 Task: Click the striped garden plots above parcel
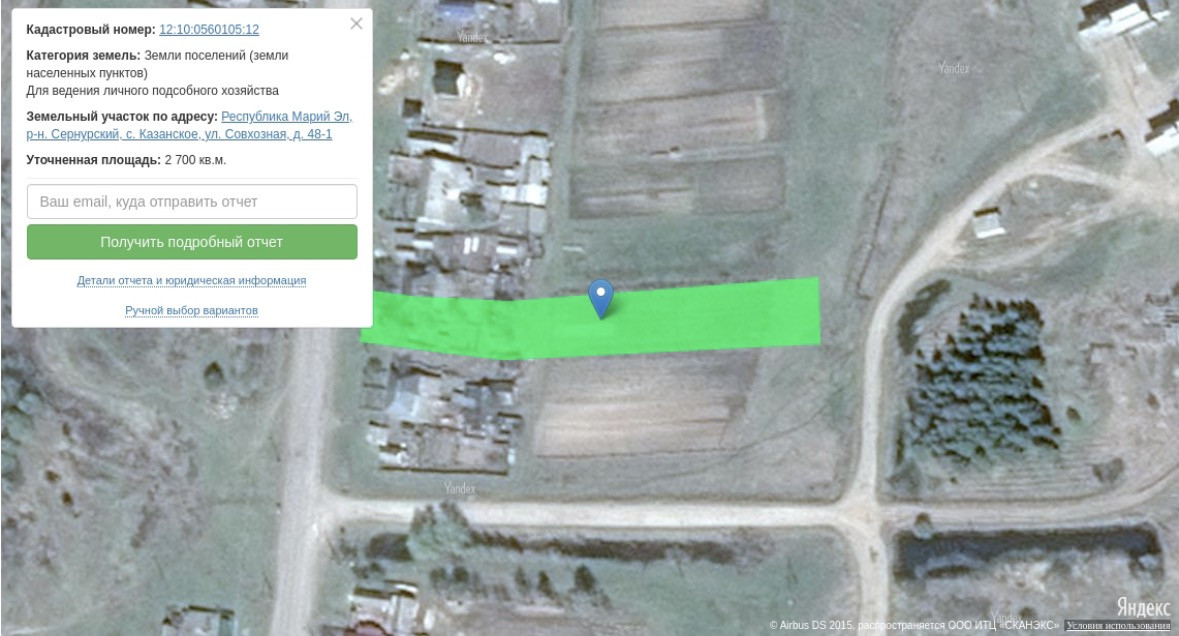click(x=677, y=113)
